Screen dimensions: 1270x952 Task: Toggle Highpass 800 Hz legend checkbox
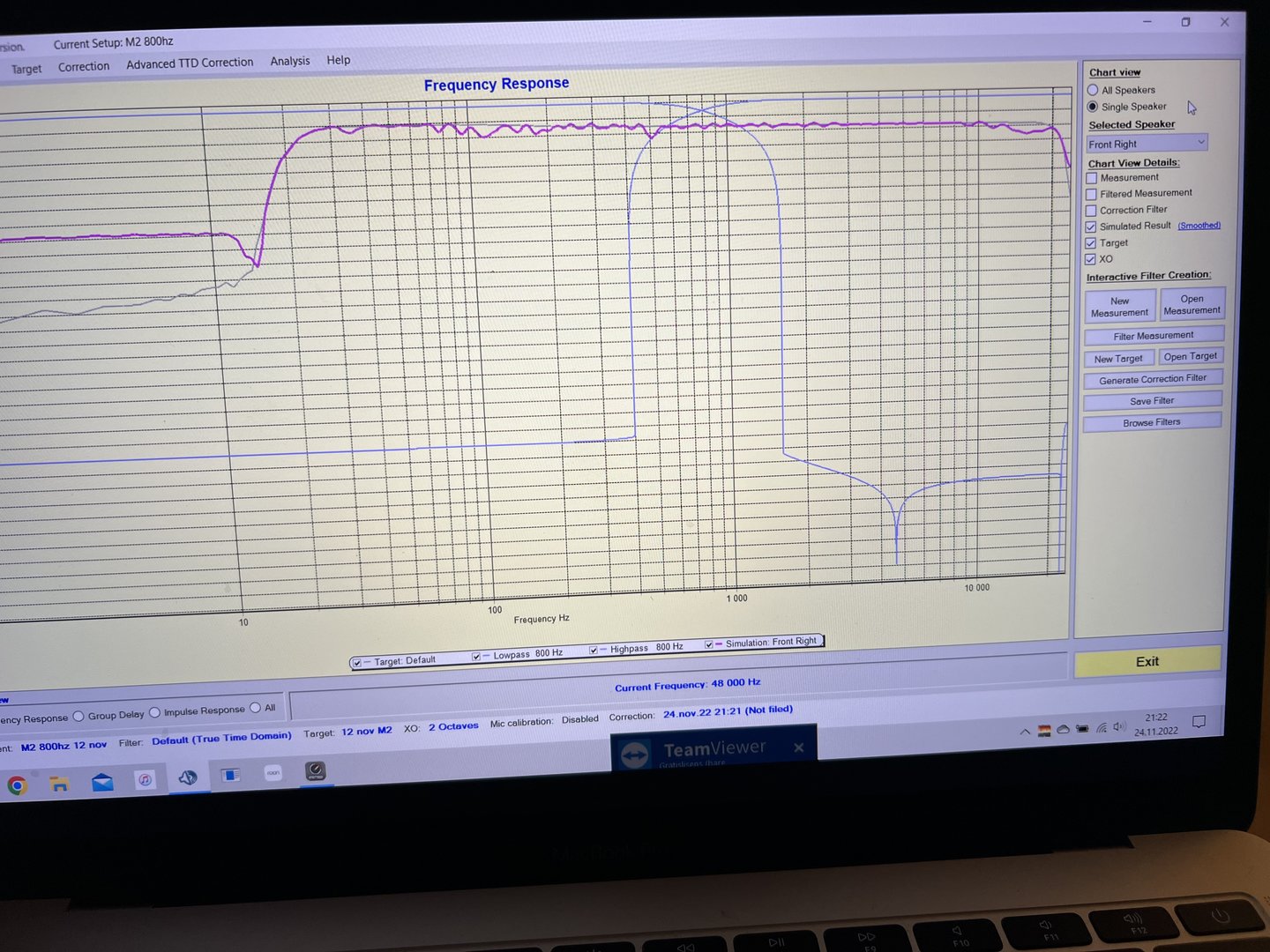[x=593, y=650]
